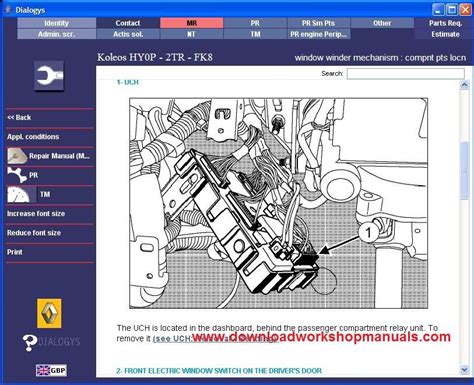Change language via GBP flag icon
The width and height of the screenshot is (474, 385).
pos(51,370)
